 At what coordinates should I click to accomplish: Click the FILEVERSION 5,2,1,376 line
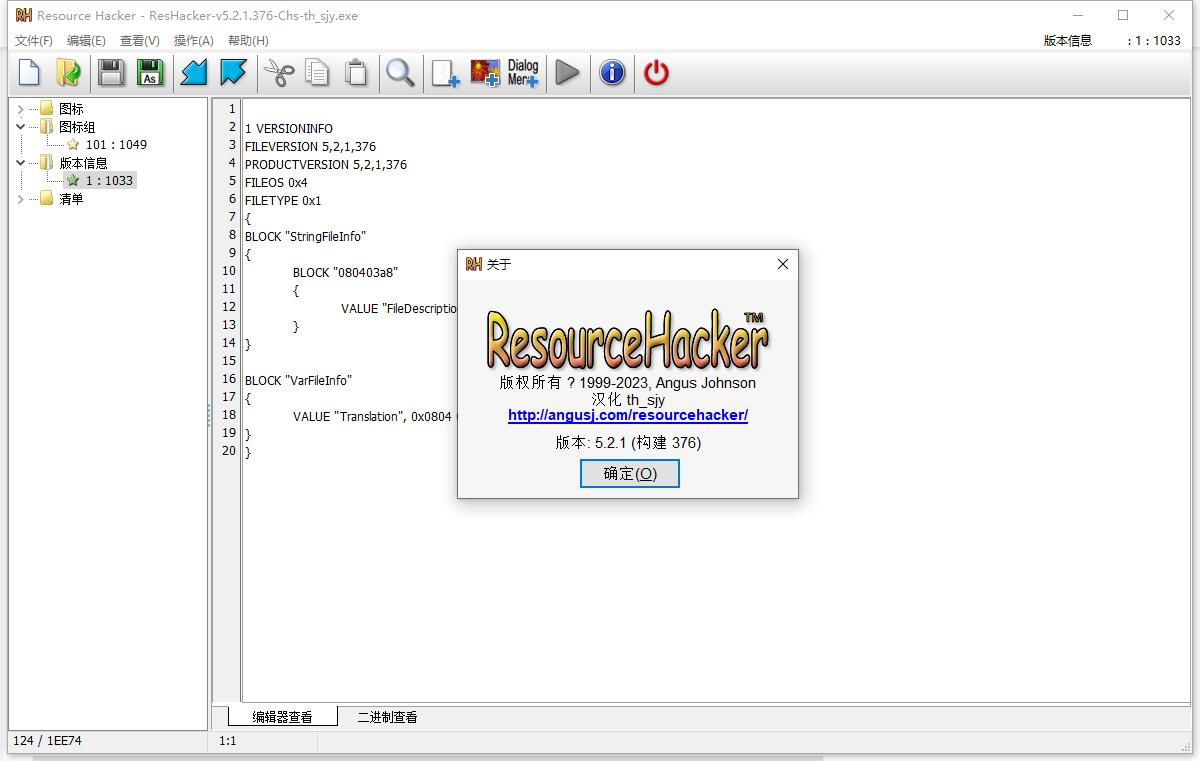click(310, 147)
